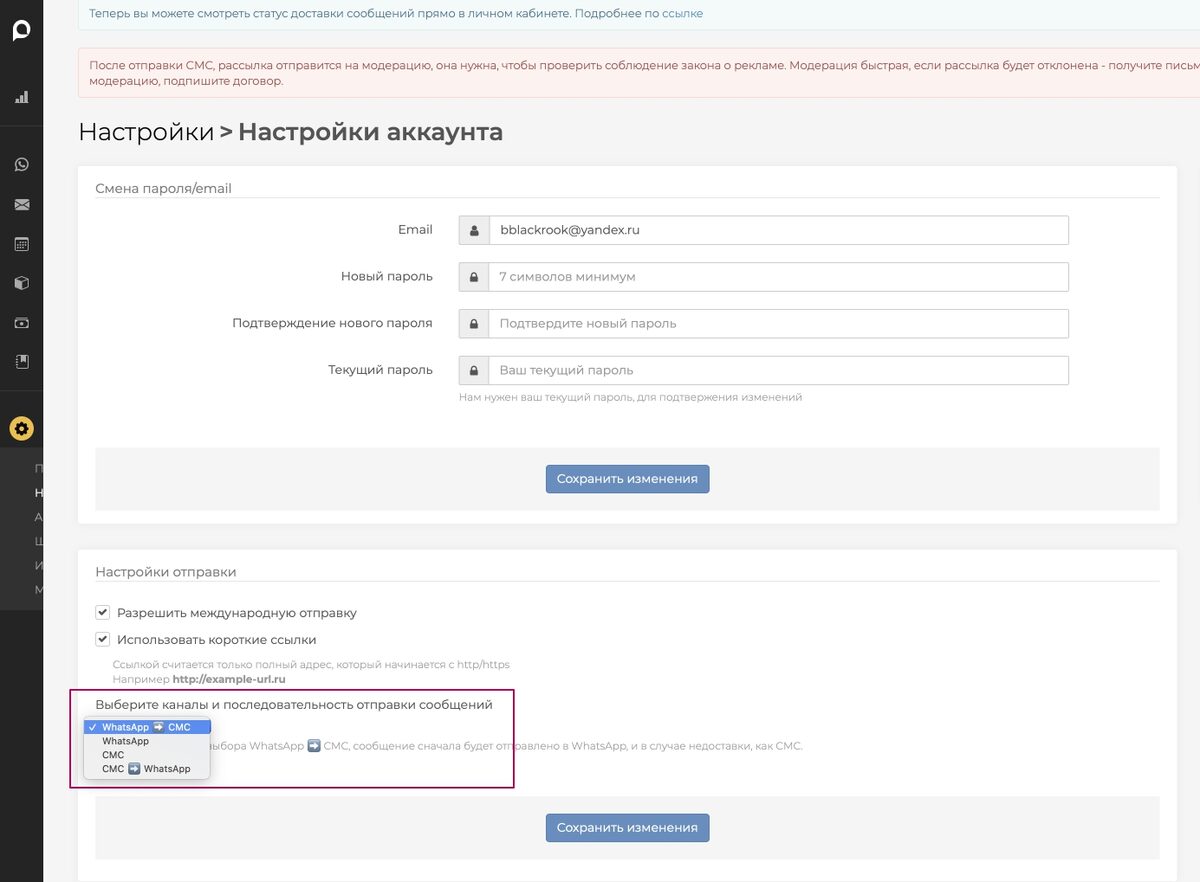The height and width of the screenshot is (882, 1200).
Task: Select the 'СМС' only option
Action: click(x=113, y=755)
